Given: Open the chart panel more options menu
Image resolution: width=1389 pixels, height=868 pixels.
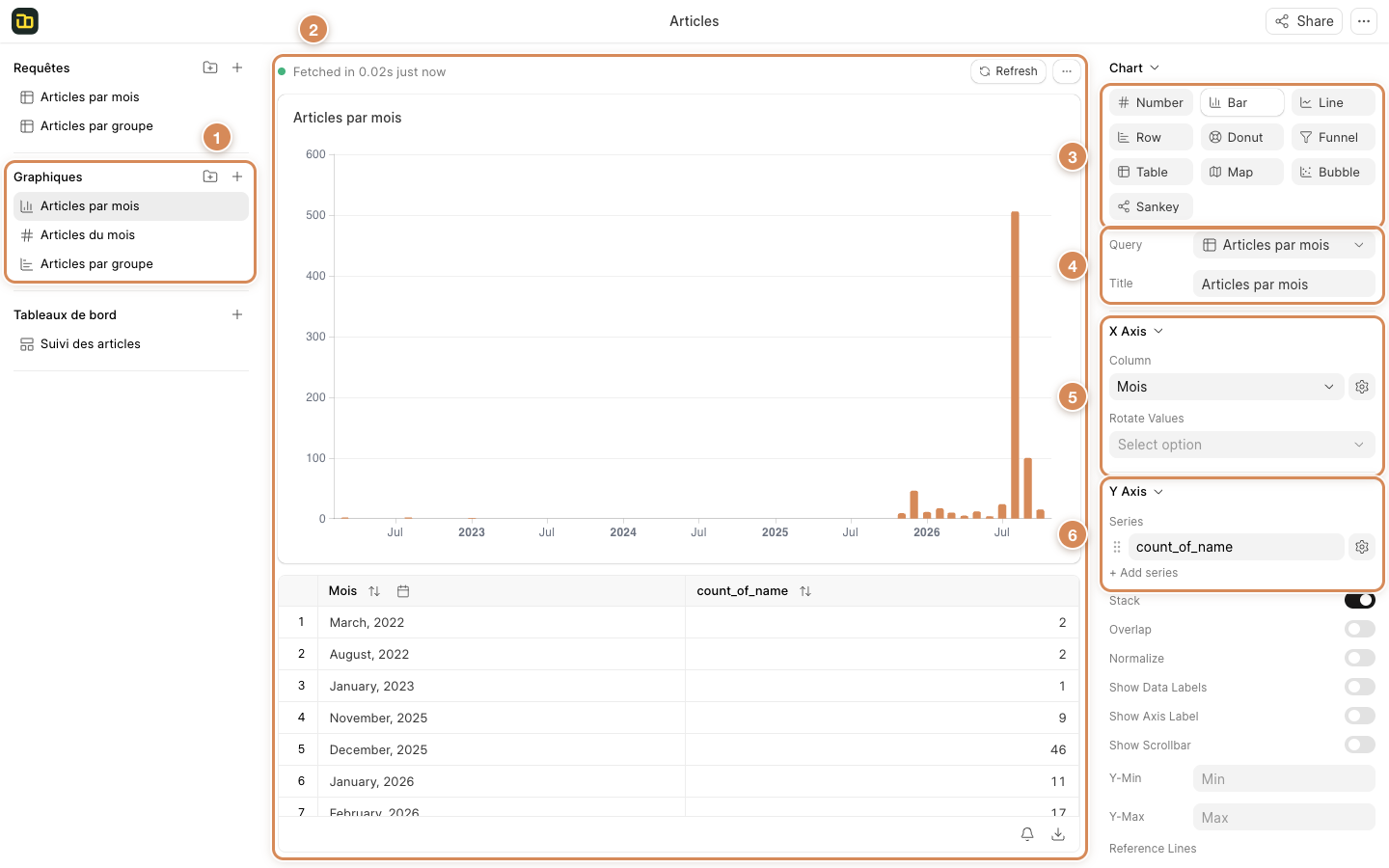Looking at the screenshot, I should pyautogui.click(x=1067, y=71).
